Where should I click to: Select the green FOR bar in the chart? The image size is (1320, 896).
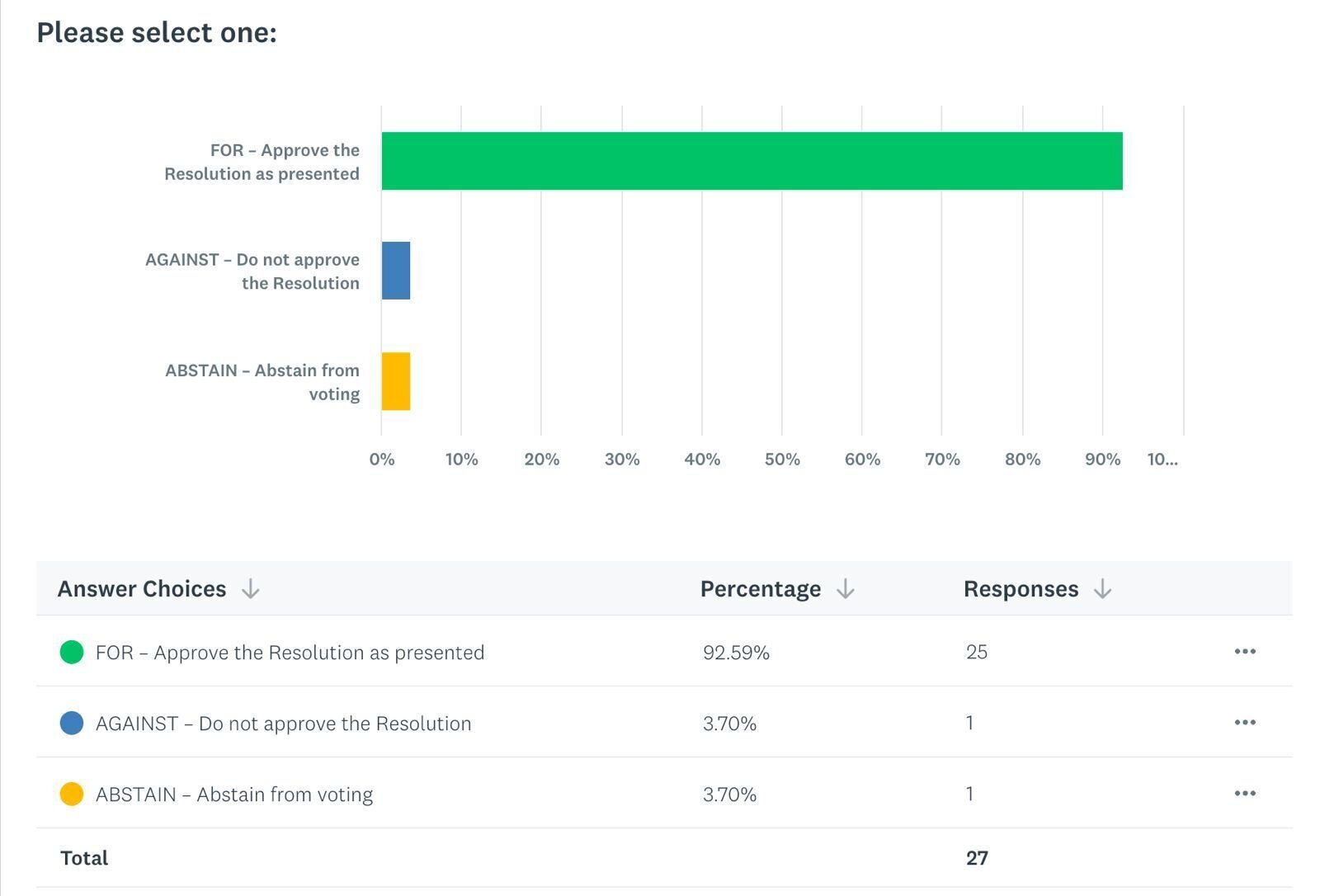tap(751, 161)
